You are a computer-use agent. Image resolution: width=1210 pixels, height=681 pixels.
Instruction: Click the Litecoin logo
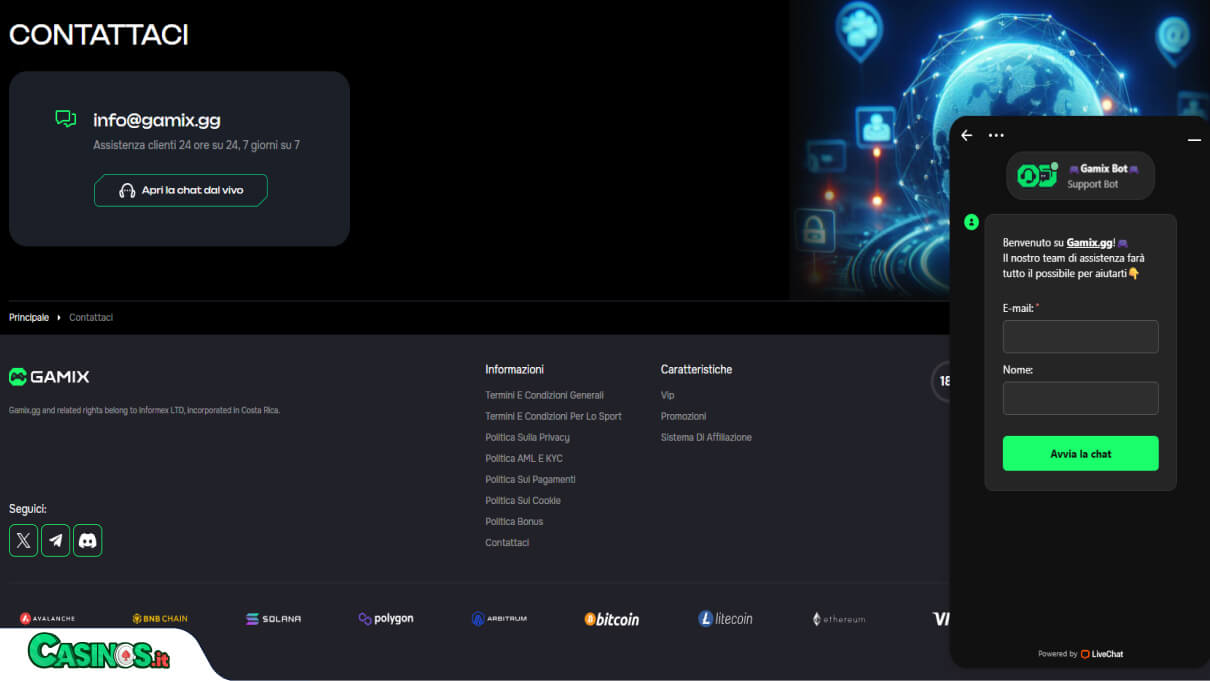pos(725,619)
